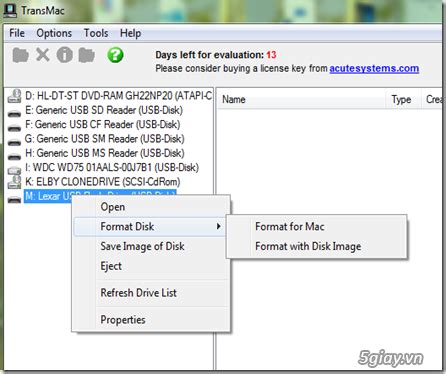The width and height of the screenshot is (446, 374).
Task: Visit the acutesystems.com link
Action: (x=374, y=68)
